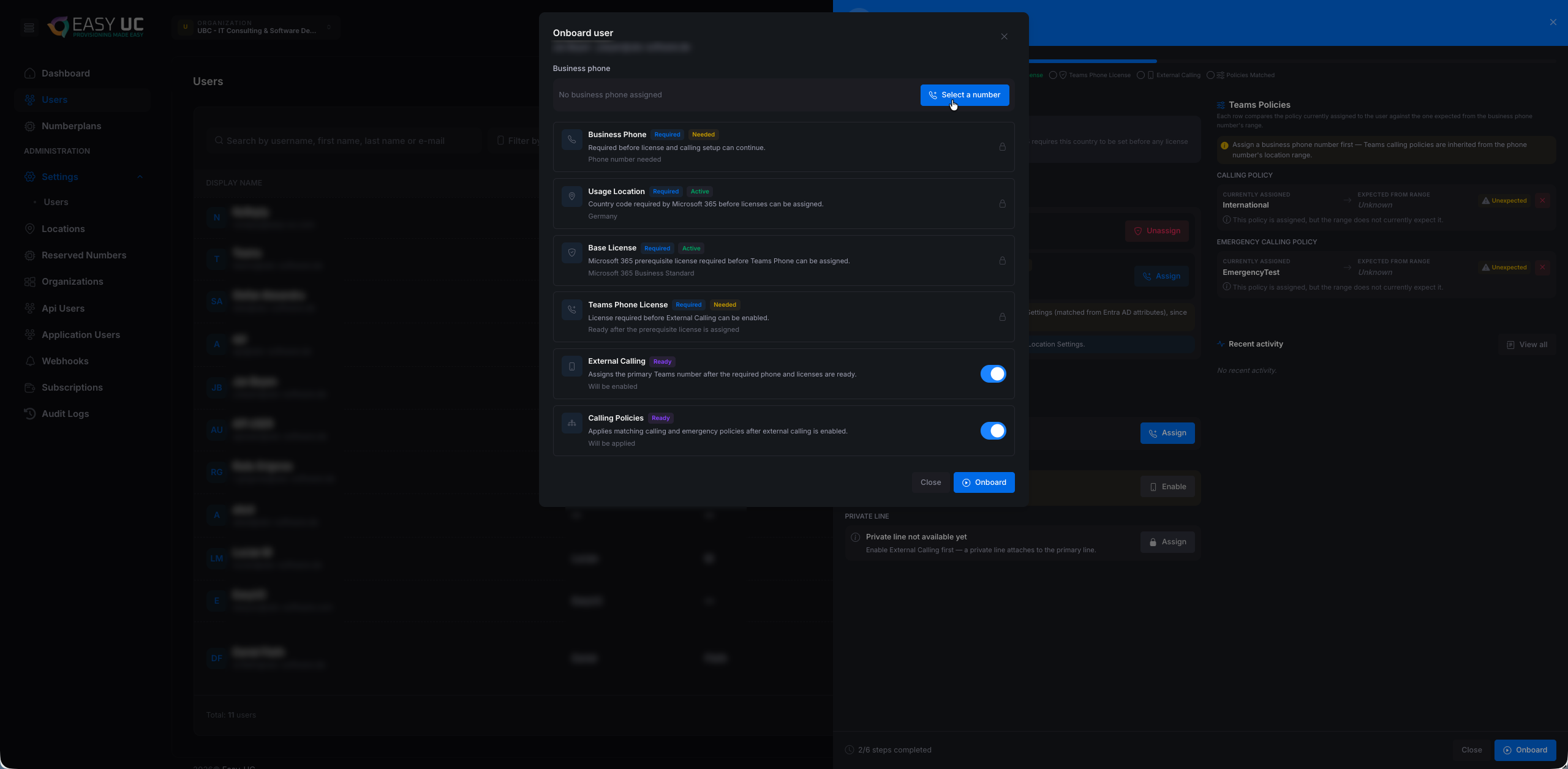Click Close in the side panel footer
This screenshot has height=769, width=1568.
[1471, 750]
